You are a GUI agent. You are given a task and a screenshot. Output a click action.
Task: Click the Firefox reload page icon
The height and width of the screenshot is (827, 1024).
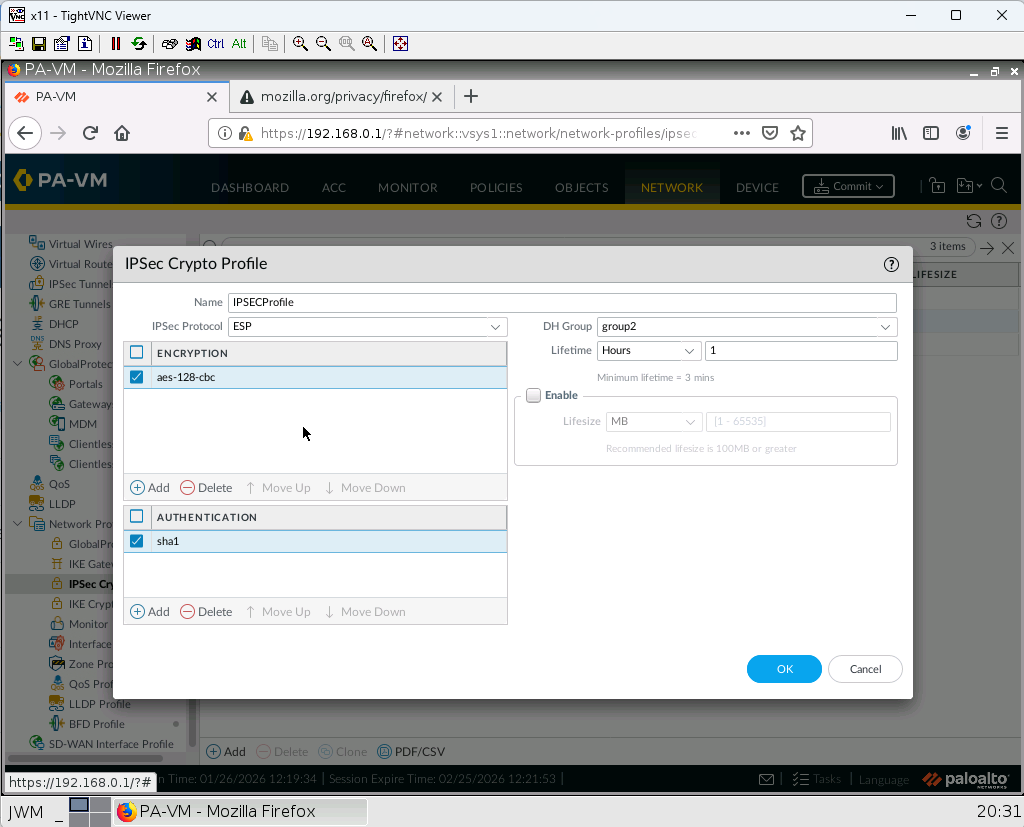90,133
